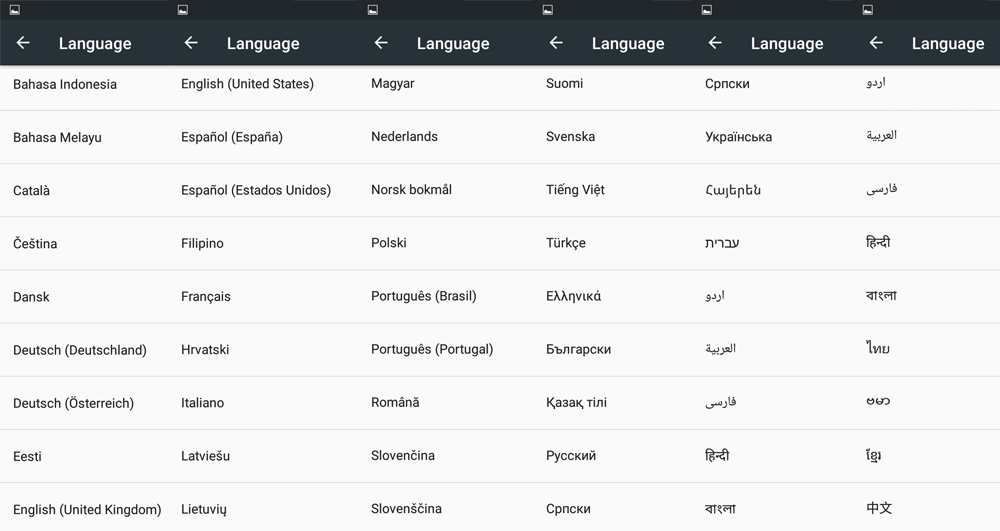Viewport: 1000px width, 531px height.
Task: Tap back arrow above the Українська list
Action: coord(715,43)
